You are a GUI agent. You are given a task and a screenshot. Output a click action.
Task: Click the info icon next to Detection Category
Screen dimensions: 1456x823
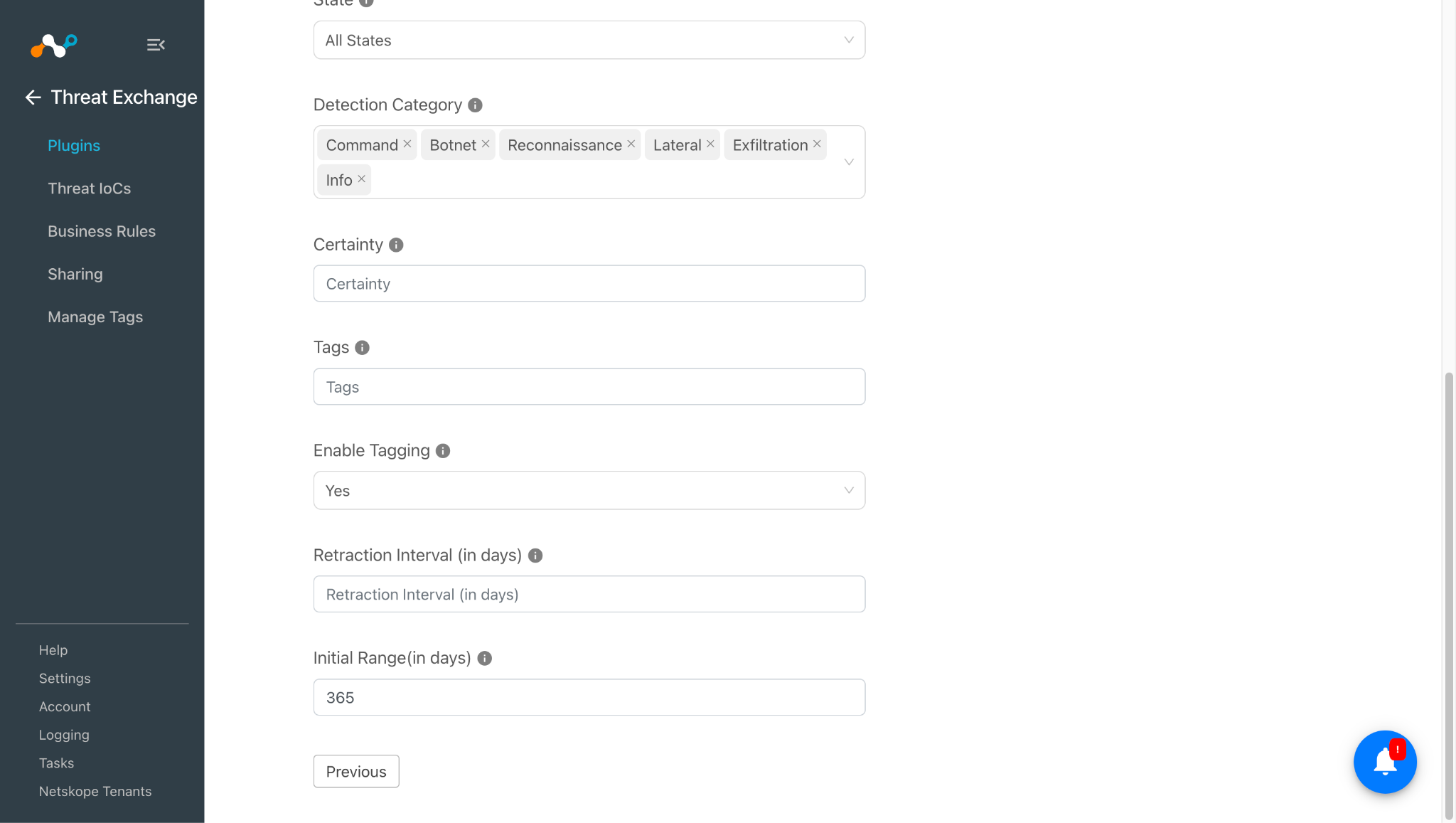[475, 105]
